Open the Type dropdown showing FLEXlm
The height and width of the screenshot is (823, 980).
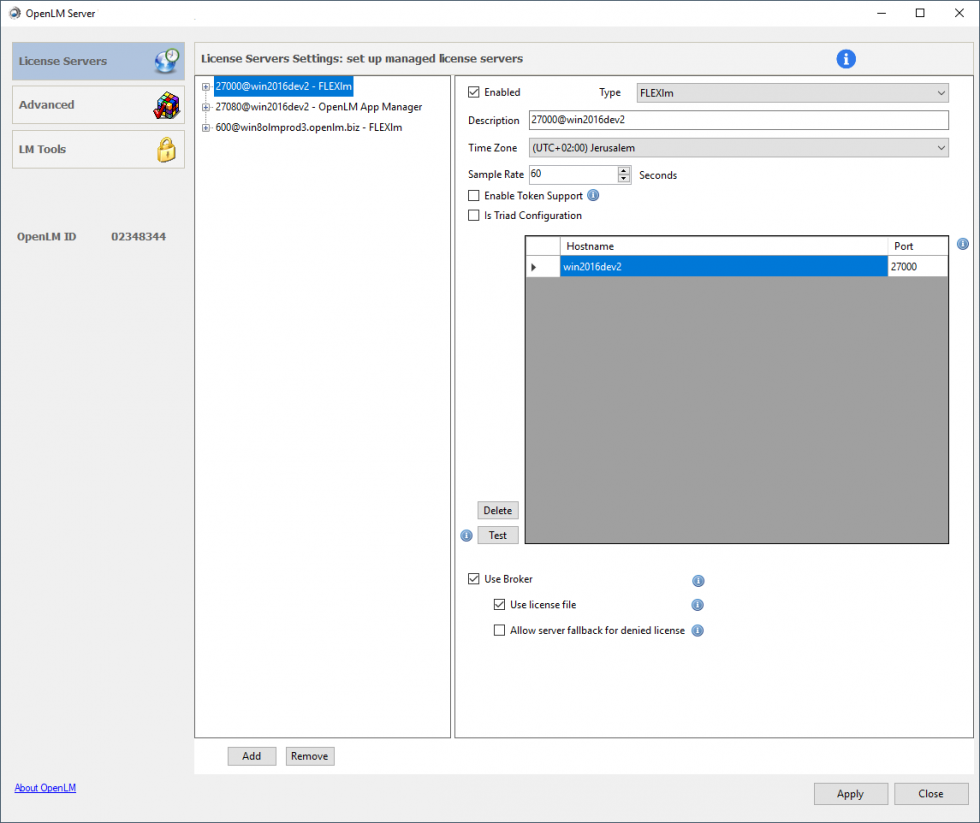(x=792, y=93)
